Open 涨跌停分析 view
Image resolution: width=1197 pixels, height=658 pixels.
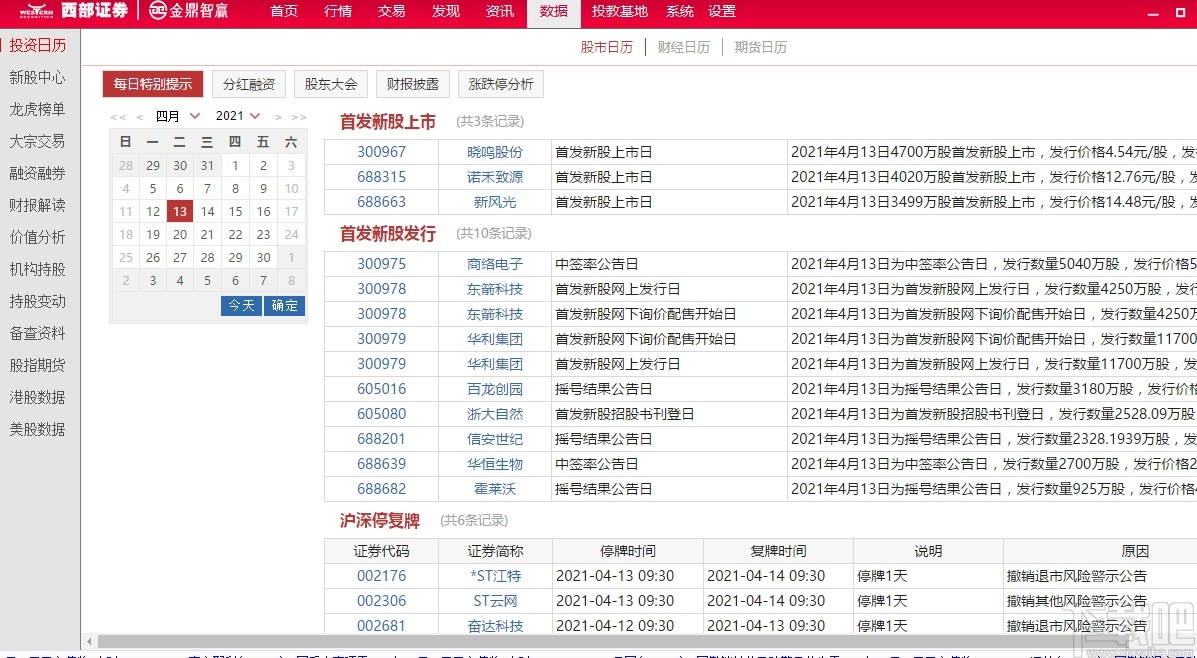pyautogui.click(x=500, y=84)
